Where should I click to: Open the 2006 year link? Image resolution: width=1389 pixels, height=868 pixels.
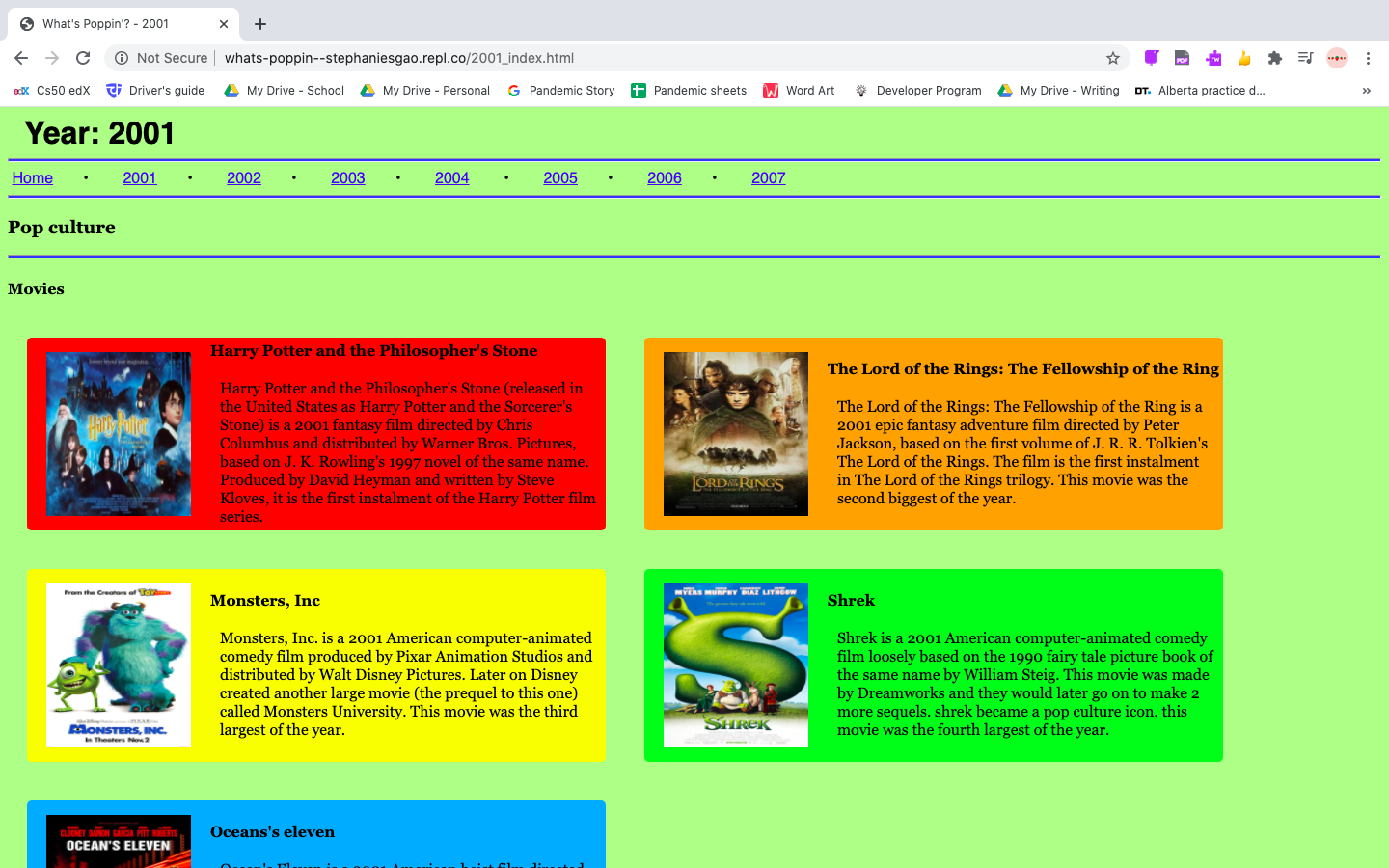[665, 177]
